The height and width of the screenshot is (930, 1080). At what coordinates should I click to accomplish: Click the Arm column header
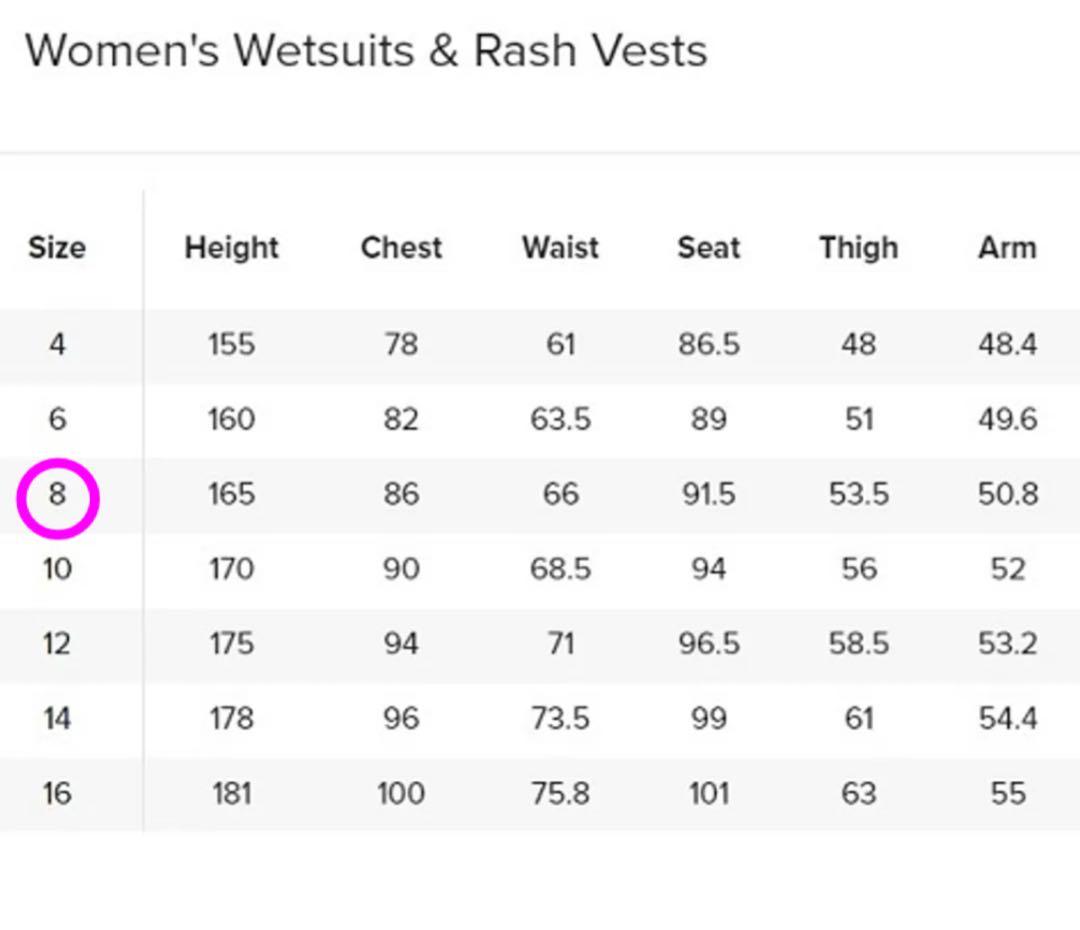(x=1007, y=248)
